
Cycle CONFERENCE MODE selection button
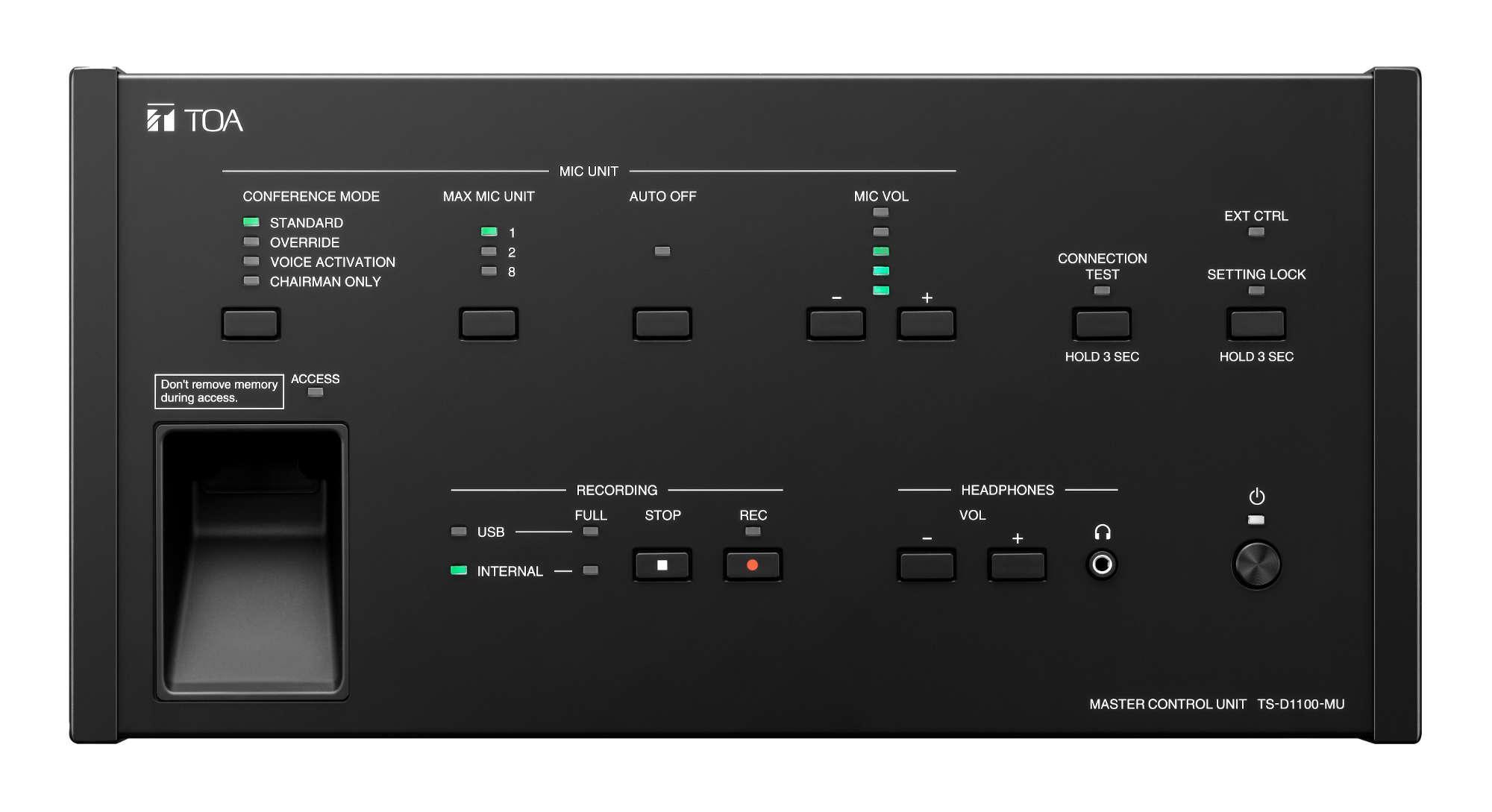250,324
